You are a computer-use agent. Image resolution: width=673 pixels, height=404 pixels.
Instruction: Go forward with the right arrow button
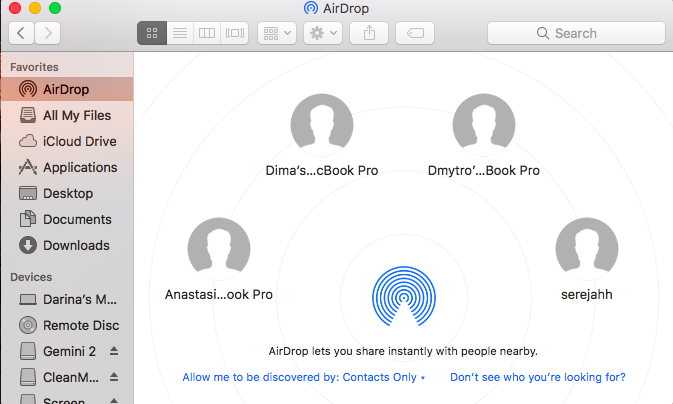point(48,33)
